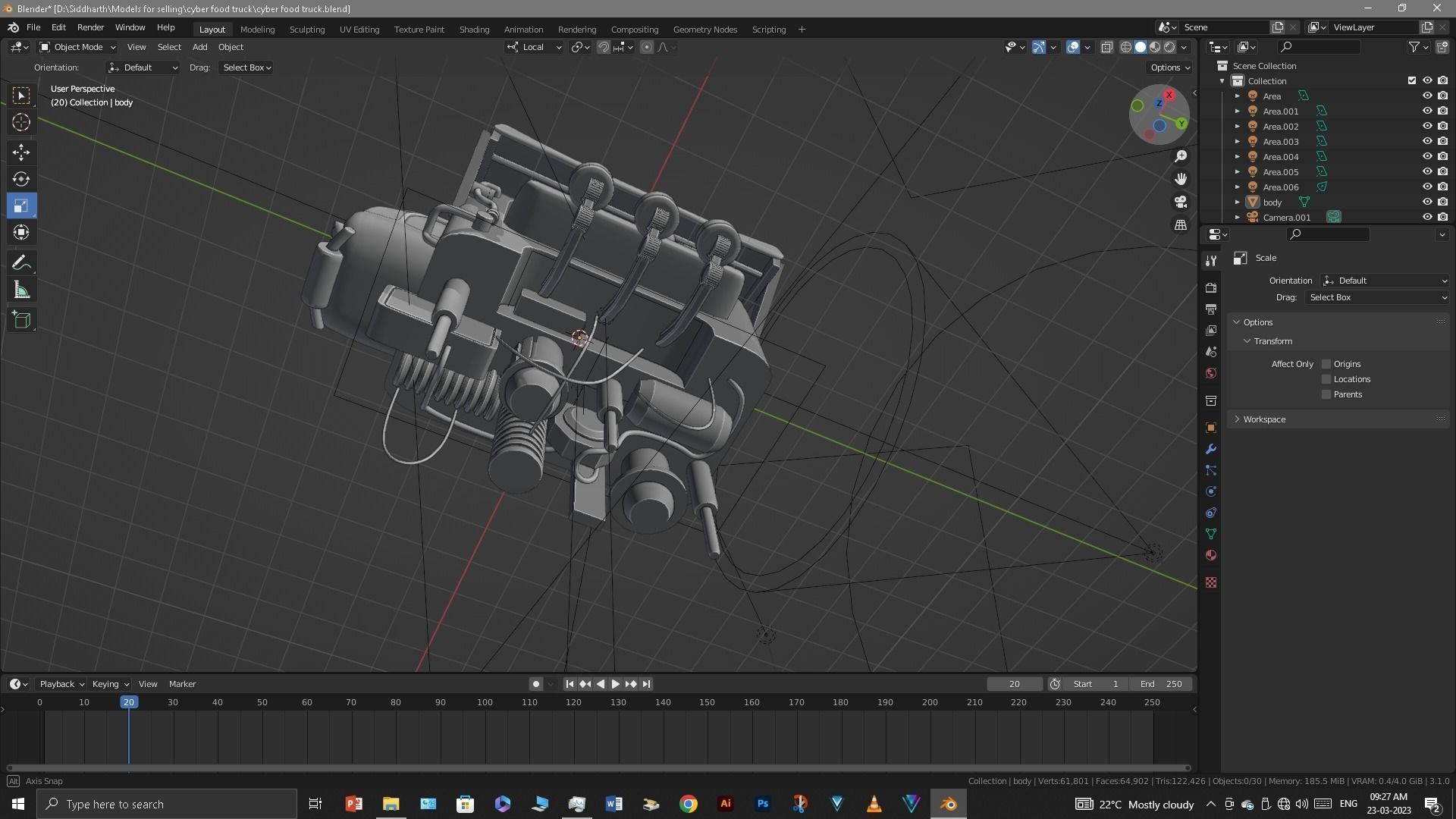Hide the body object in the outliner
Image resolution: width=1456 pixels, height=819 pixels.
click(x=1426, y=202)
